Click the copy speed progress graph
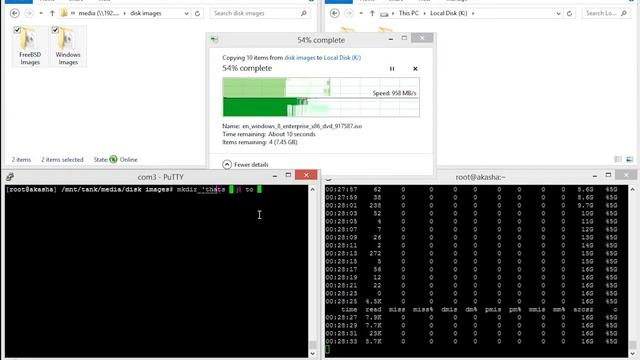The width and height of the screenshot is (640, 360). [321, 97]
